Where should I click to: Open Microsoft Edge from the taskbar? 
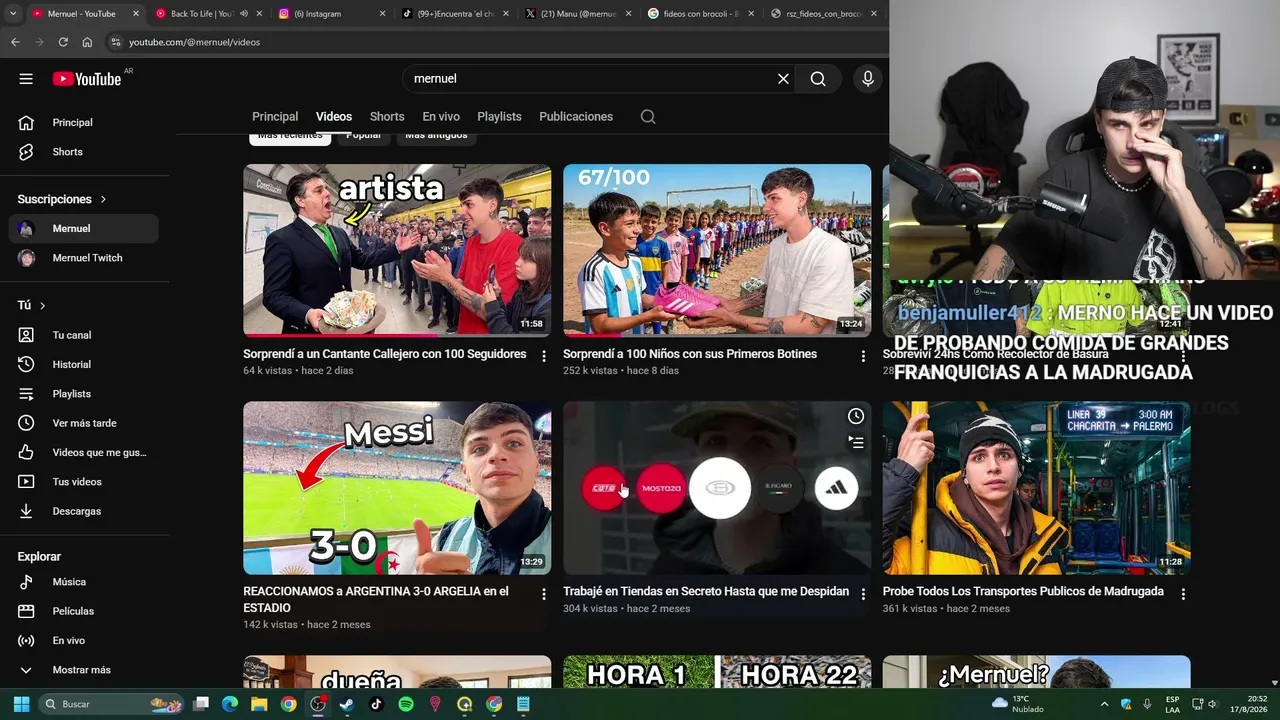click(x=230, y=704)
